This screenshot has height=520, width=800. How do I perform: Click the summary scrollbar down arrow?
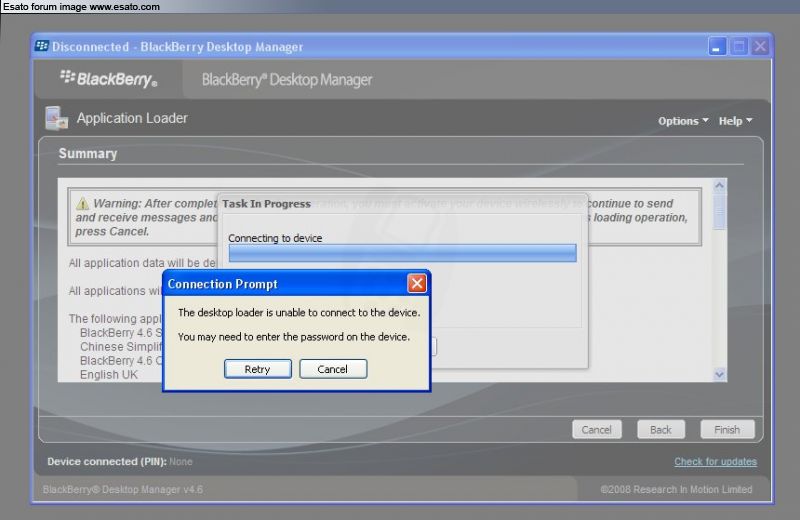pyautogui.click(x=719, y=375)
